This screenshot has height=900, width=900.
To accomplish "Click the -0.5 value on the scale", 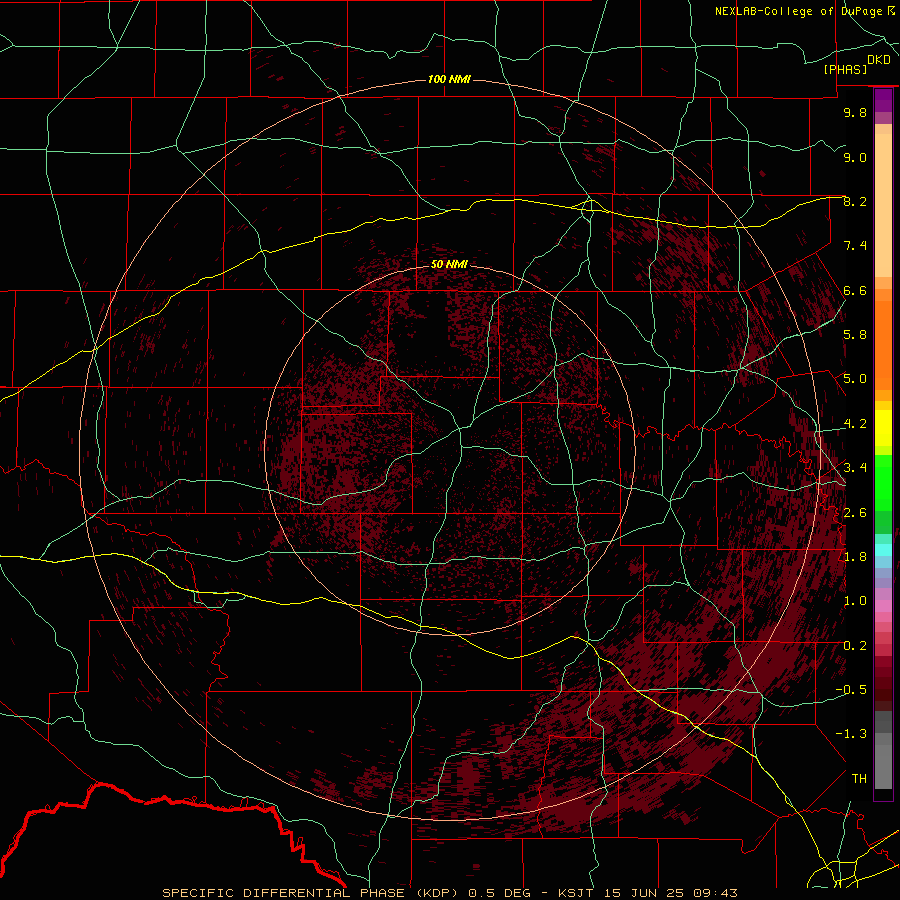I will (x=851, y=690).
